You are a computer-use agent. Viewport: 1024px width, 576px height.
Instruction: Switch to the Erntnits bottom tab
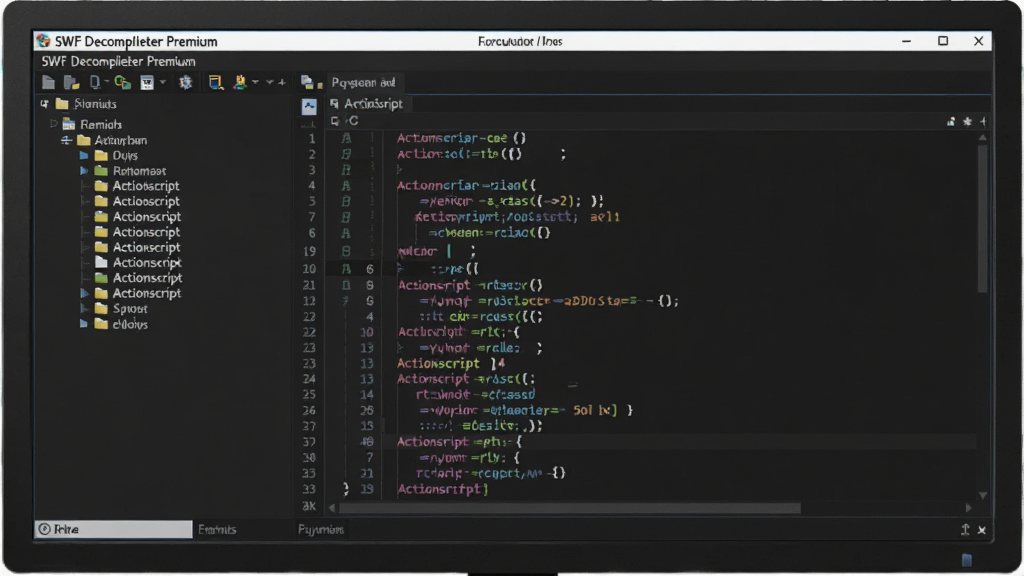[217, 530]
